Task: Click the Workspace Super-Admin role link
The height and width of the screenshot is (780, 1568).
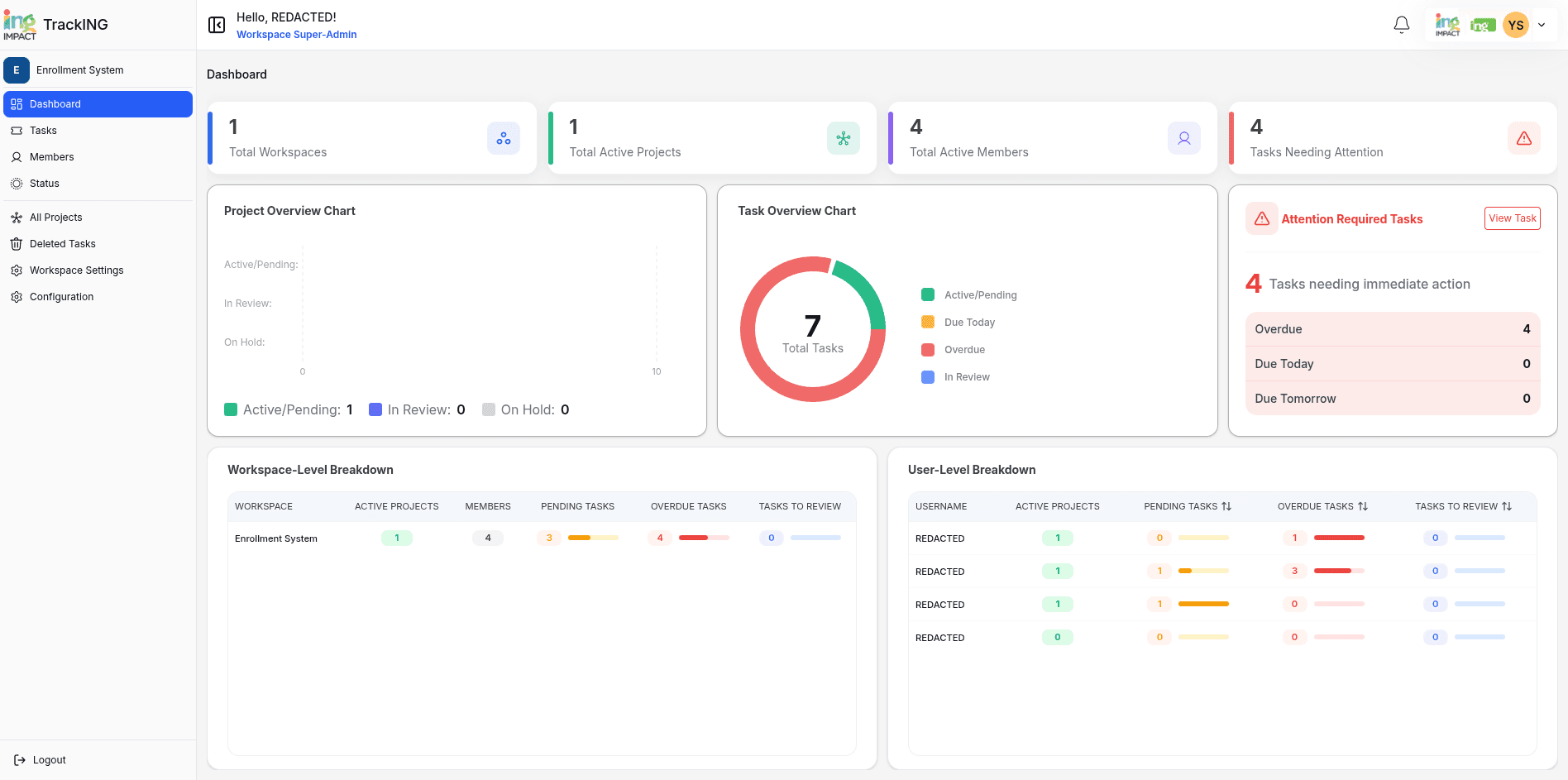Action: [x=297, y=35]
